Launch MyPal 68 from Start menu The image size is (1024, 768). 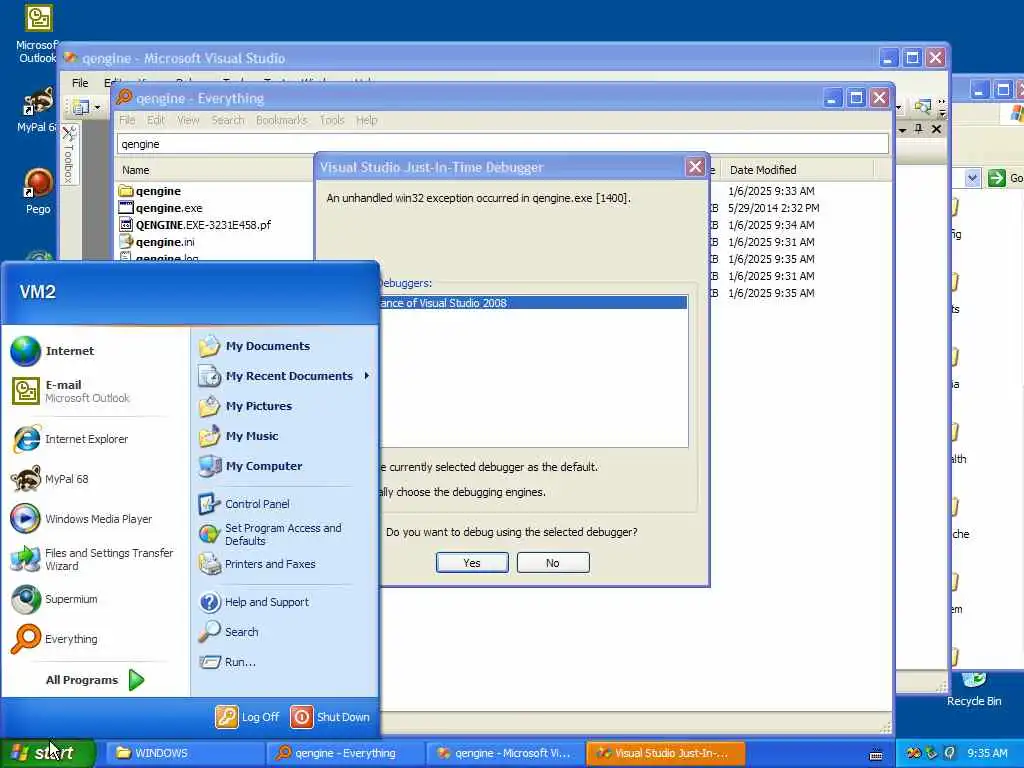point(50,479)
